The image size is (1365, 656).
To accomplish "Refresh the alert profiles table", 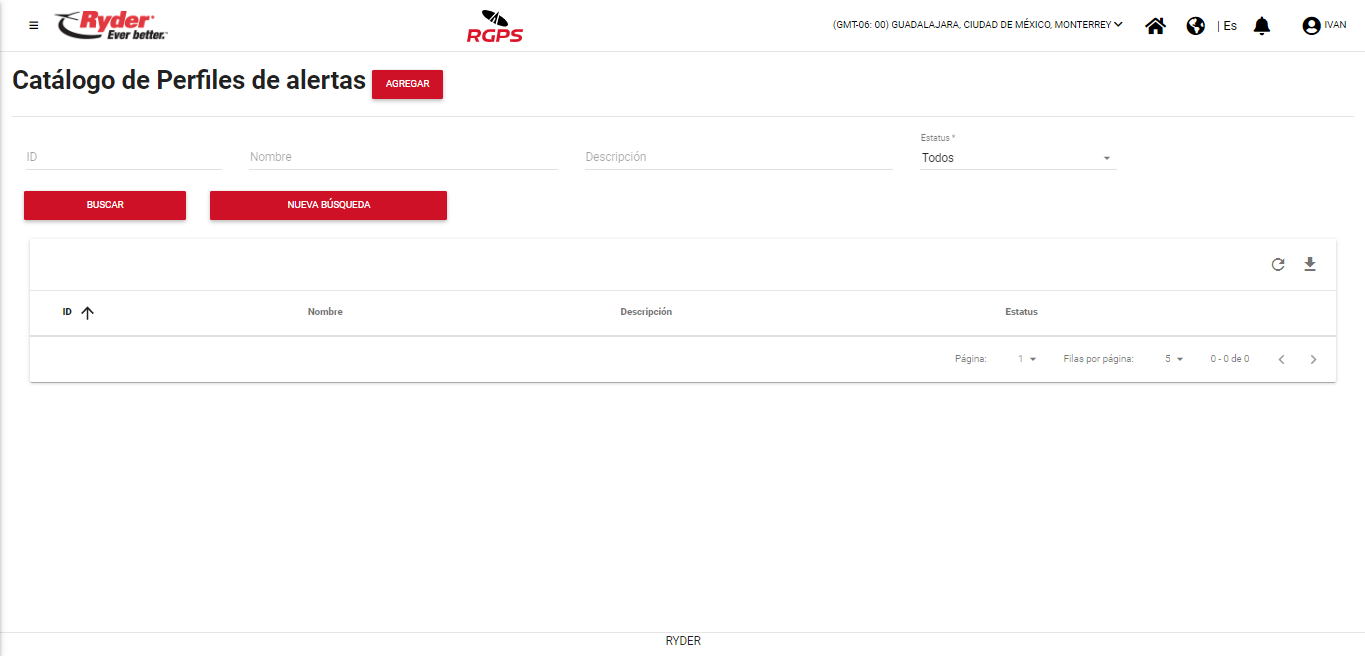I will (1277, 265).
